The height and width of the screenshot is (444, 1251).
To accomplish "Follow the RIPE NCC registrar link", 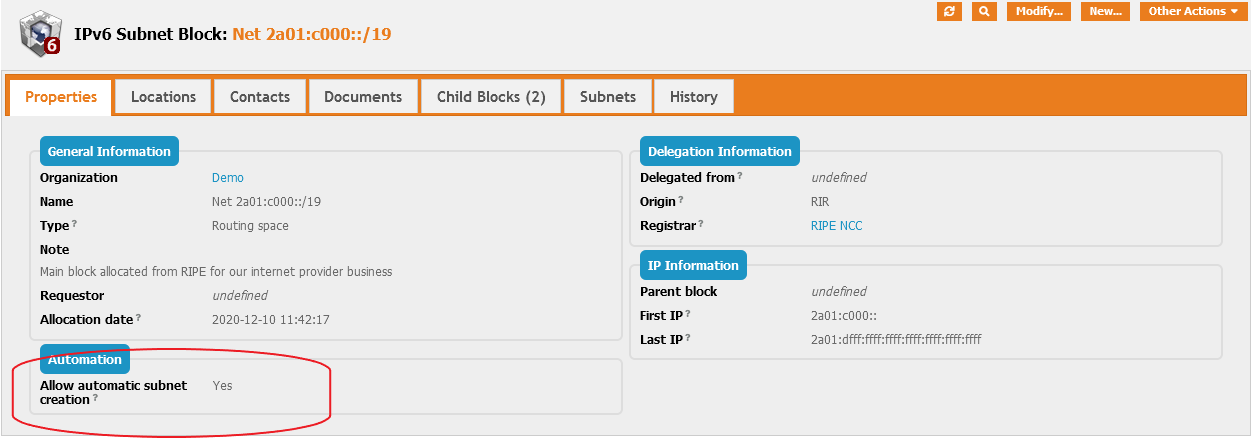I will pyautogui.click(x=836, y=225).
